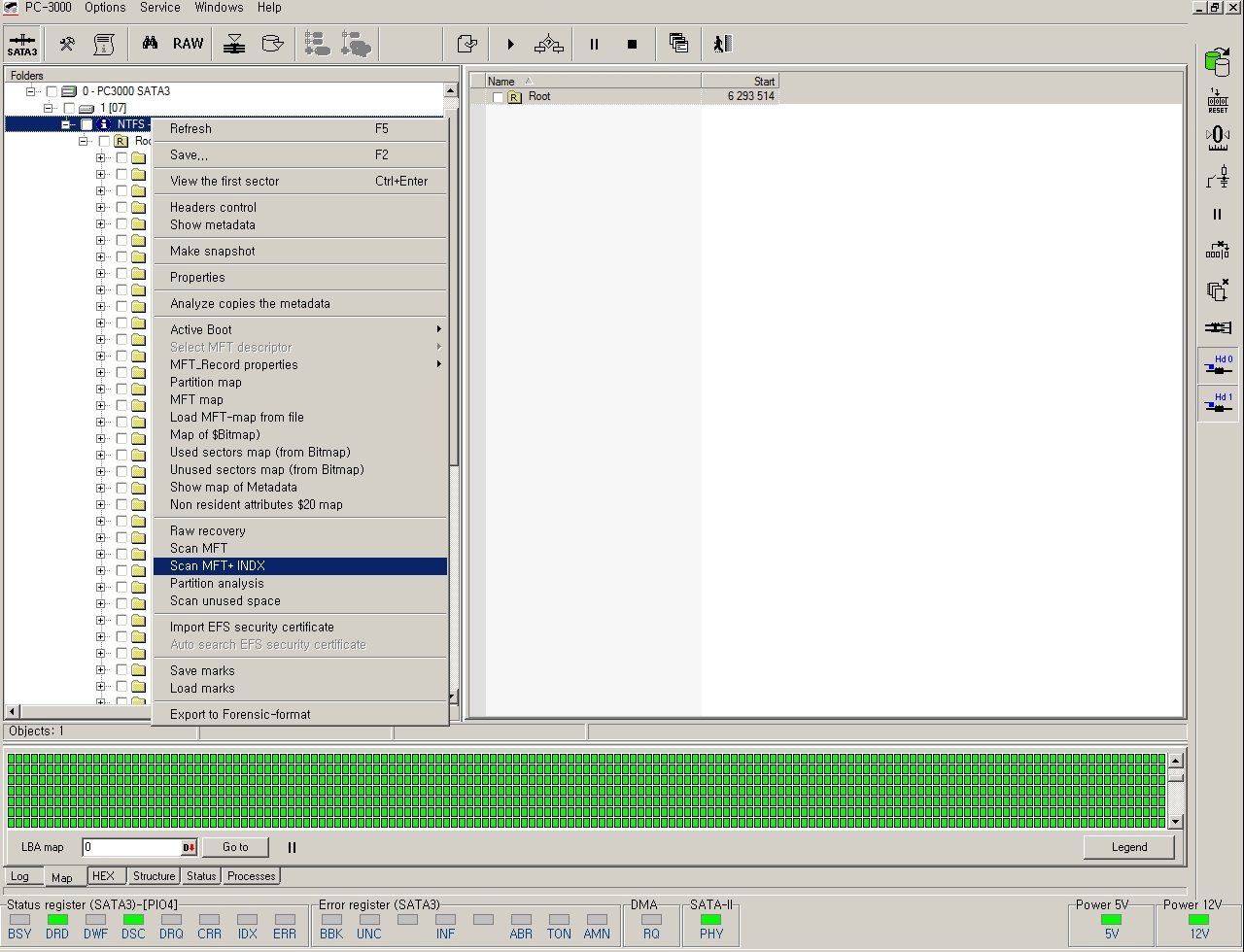Tick the Root checkbox in folder tree
This screenshot has height=952, width=1244.
tap(104, 141)
